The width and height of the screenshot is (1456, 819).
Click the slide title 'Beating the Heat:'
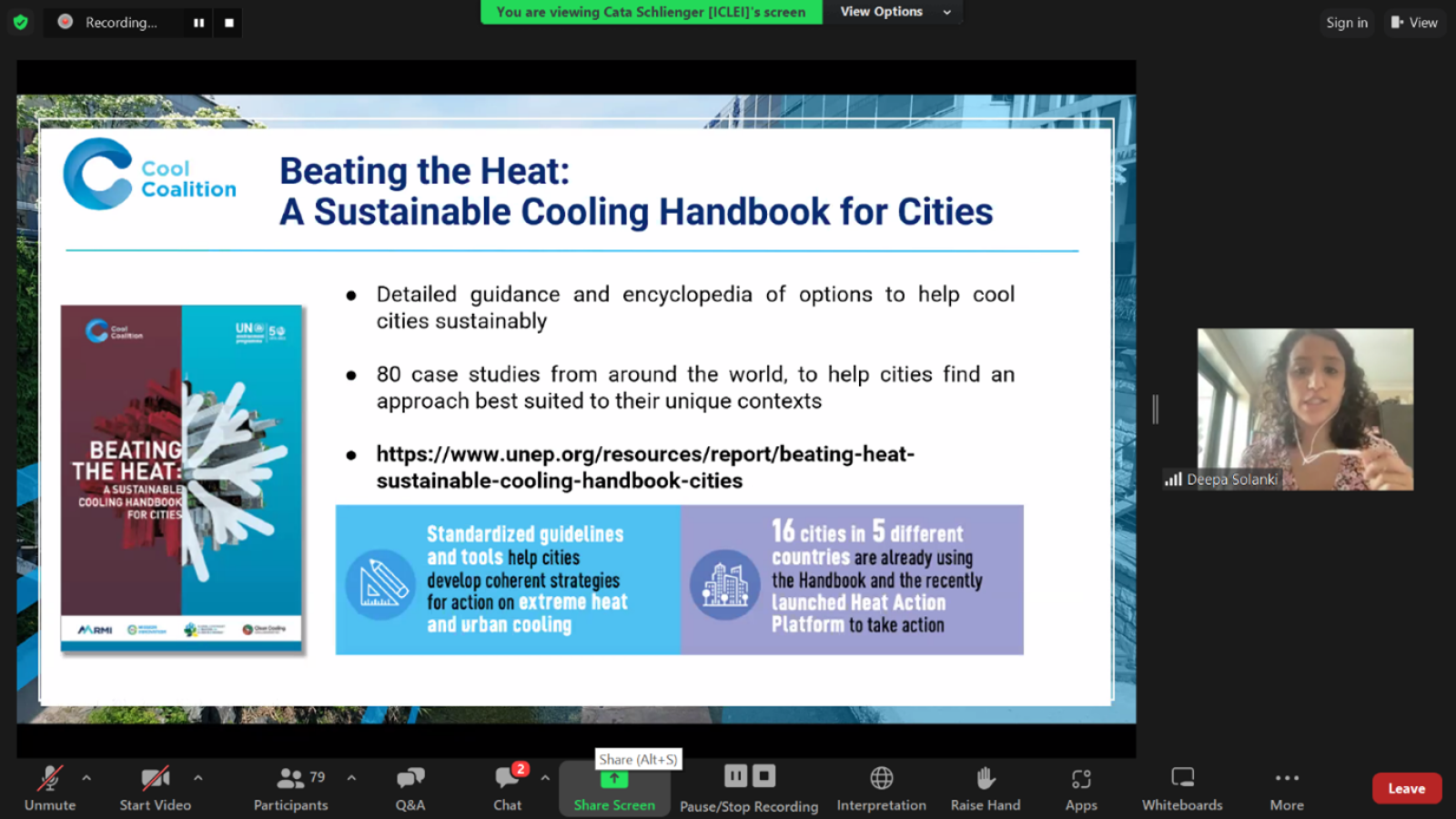(424, 171)
